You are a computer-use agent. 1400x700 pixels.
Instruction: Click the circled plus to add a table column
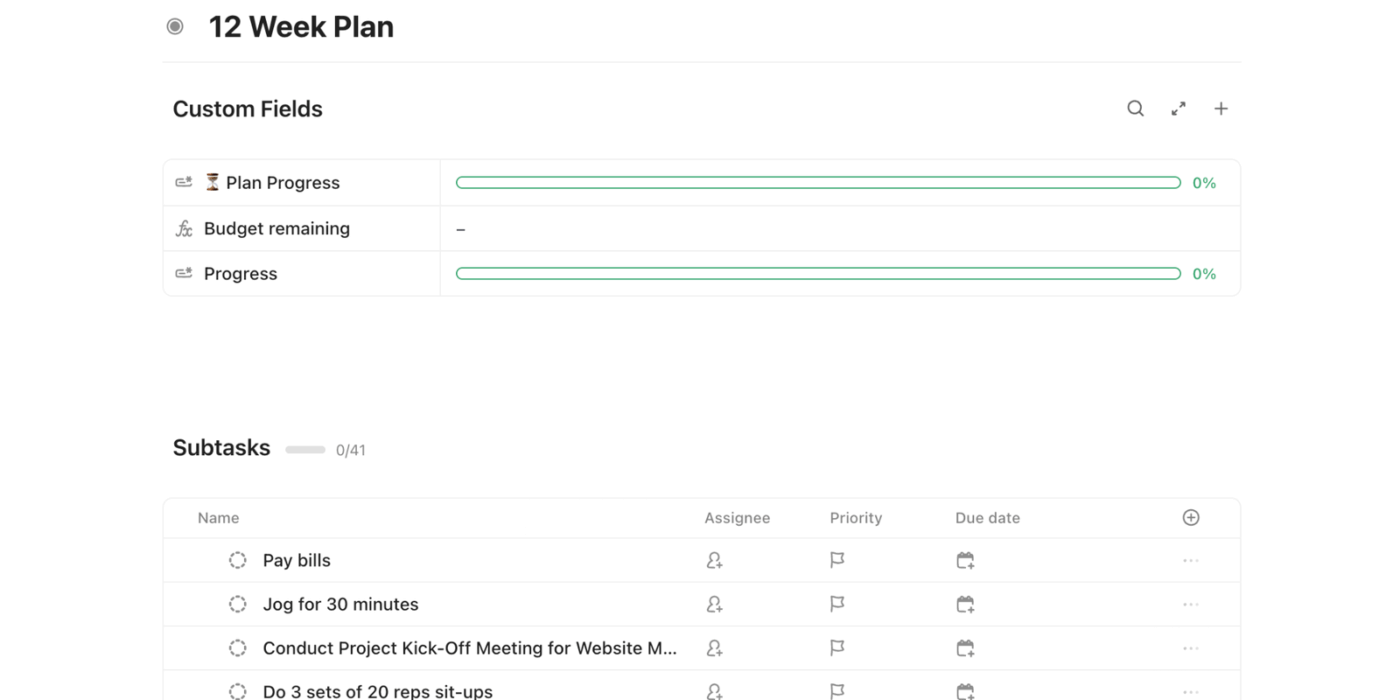(x=1190, y=517)
